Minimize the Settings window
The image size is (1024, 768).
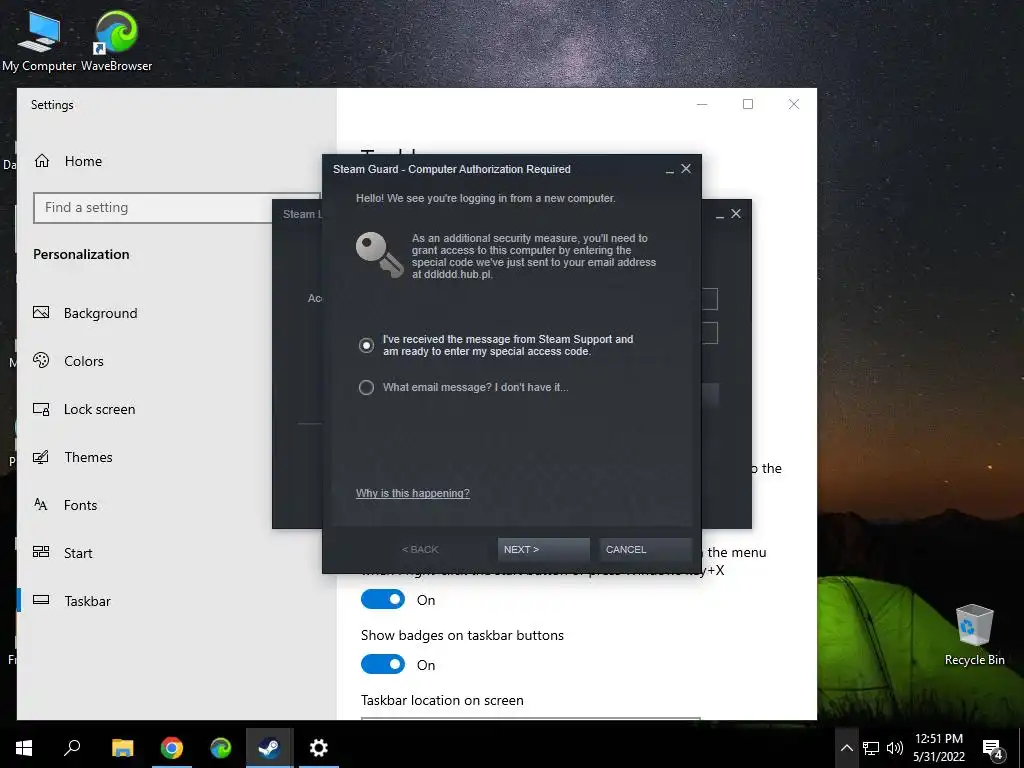click(x=702, y=104)
